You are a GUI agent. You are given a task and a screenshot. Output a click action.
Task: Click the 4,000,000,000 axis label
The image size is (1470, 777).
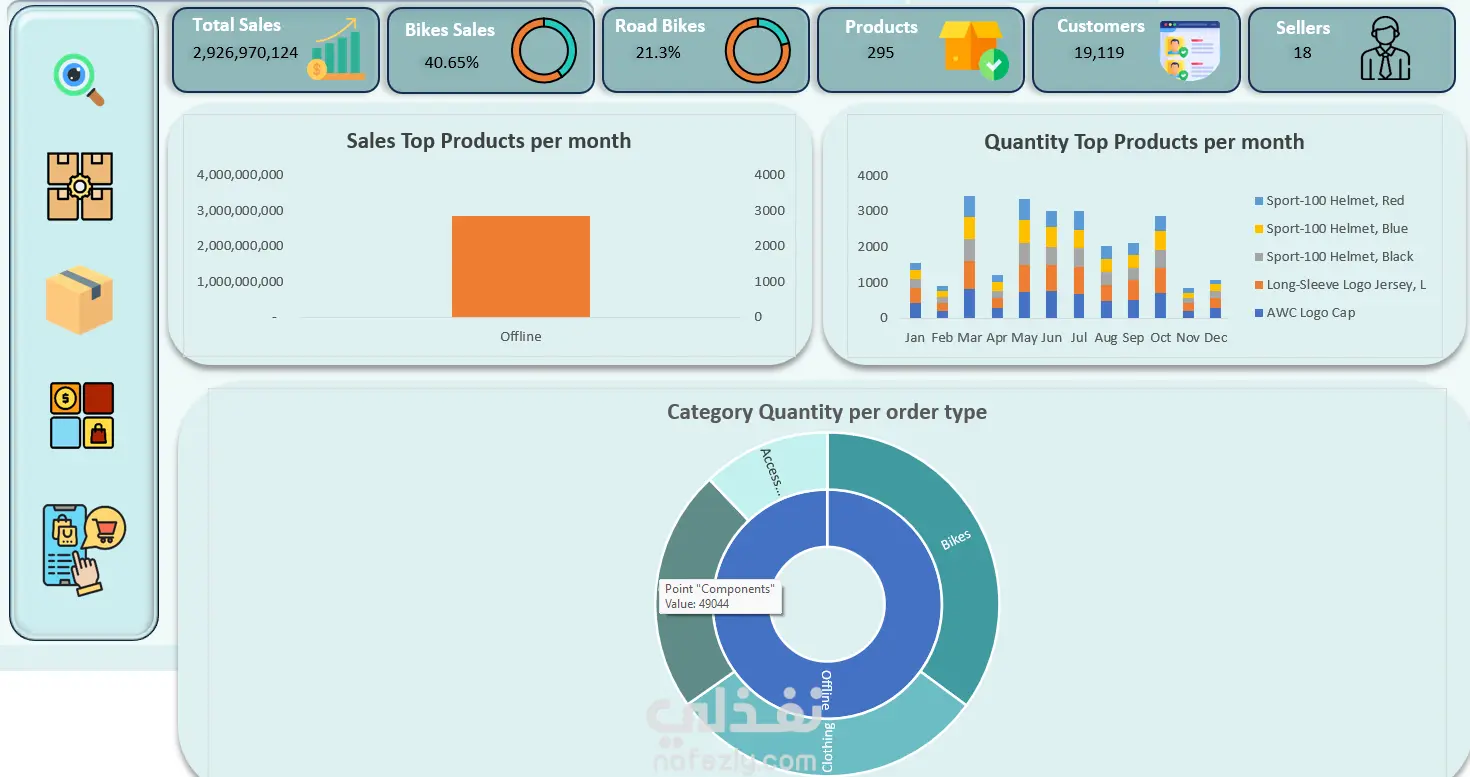240,175
